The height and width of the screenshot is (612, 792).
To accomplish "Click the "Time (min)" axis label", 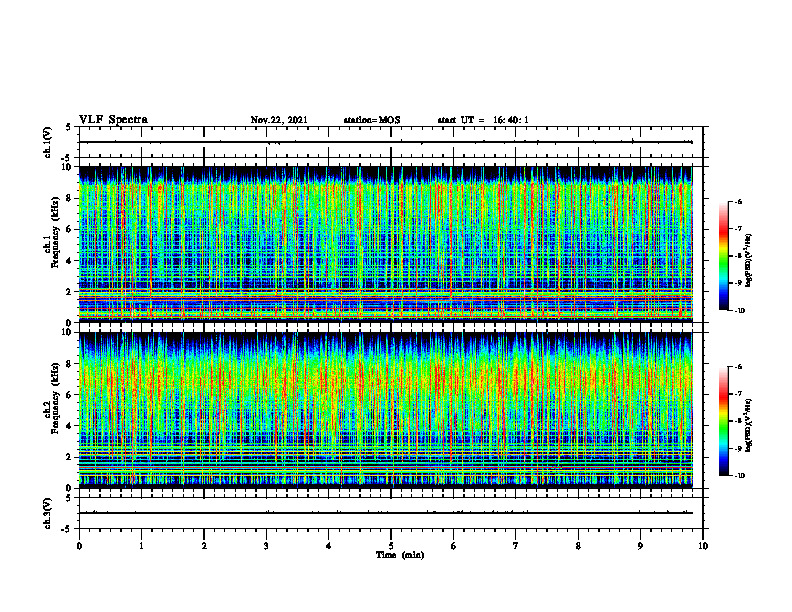I will pyautogui.click(x=400, y=555).
